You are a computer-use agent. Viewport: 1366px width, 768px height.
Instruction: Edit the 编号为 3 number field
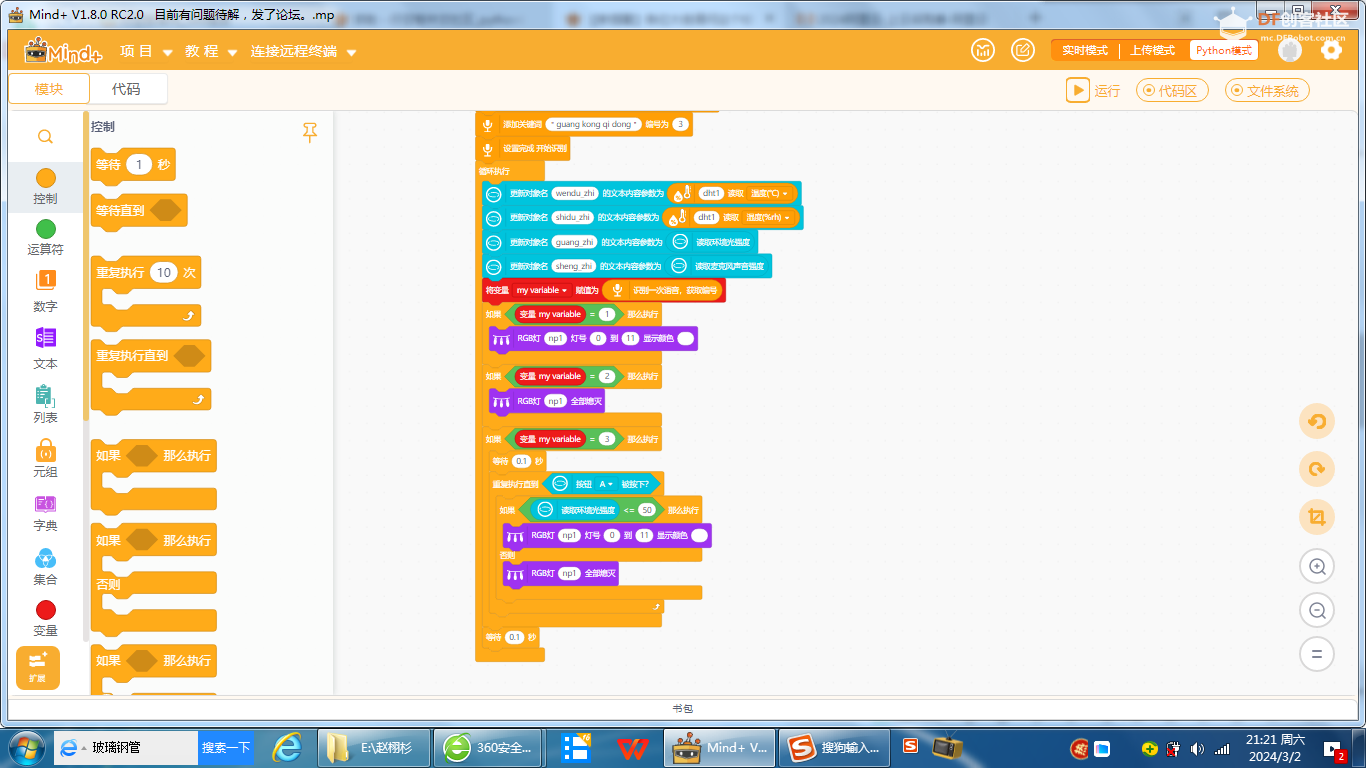(x=680, y=125)
